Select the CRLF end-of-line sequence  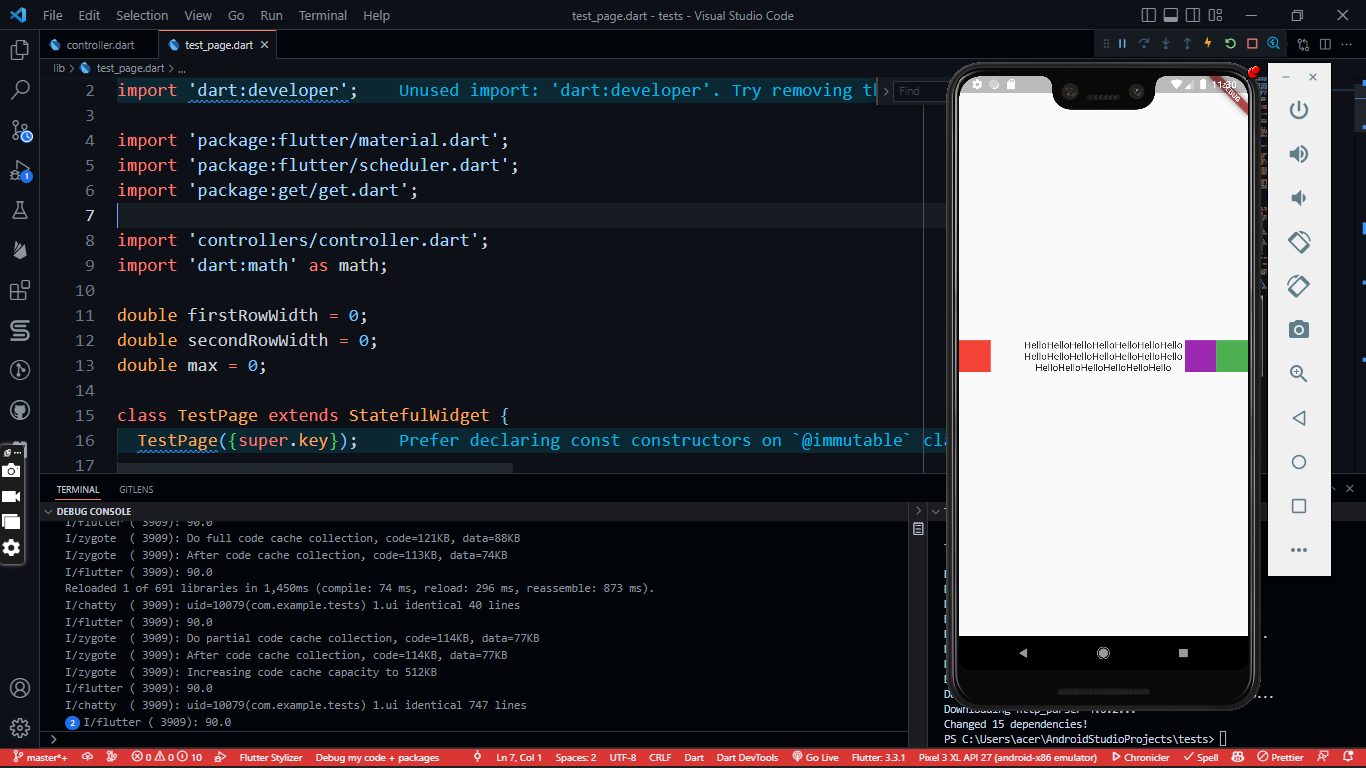pyautogui.click(x=660, y=758)
